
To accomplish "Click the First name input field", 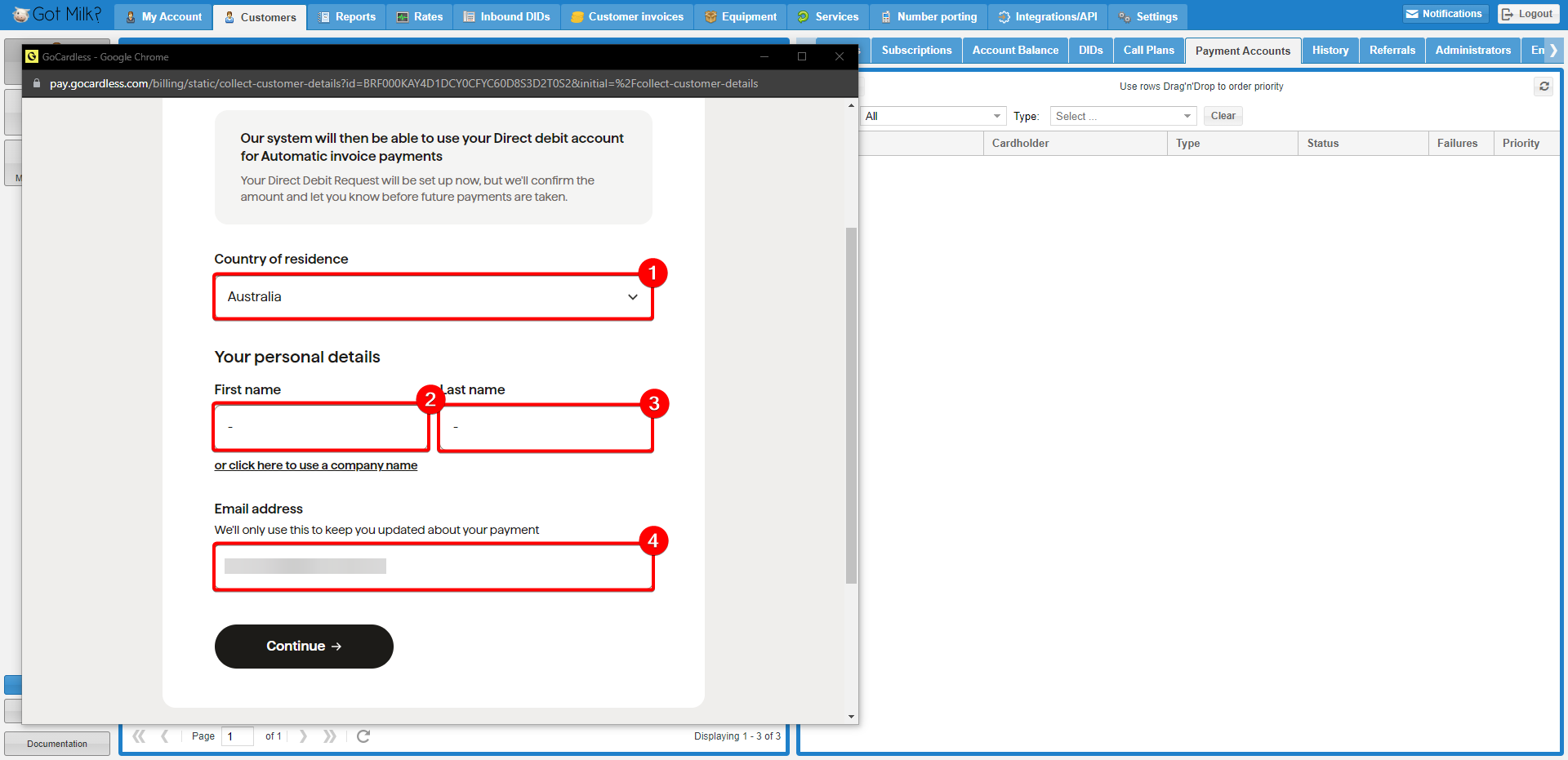I will point(321,427).
